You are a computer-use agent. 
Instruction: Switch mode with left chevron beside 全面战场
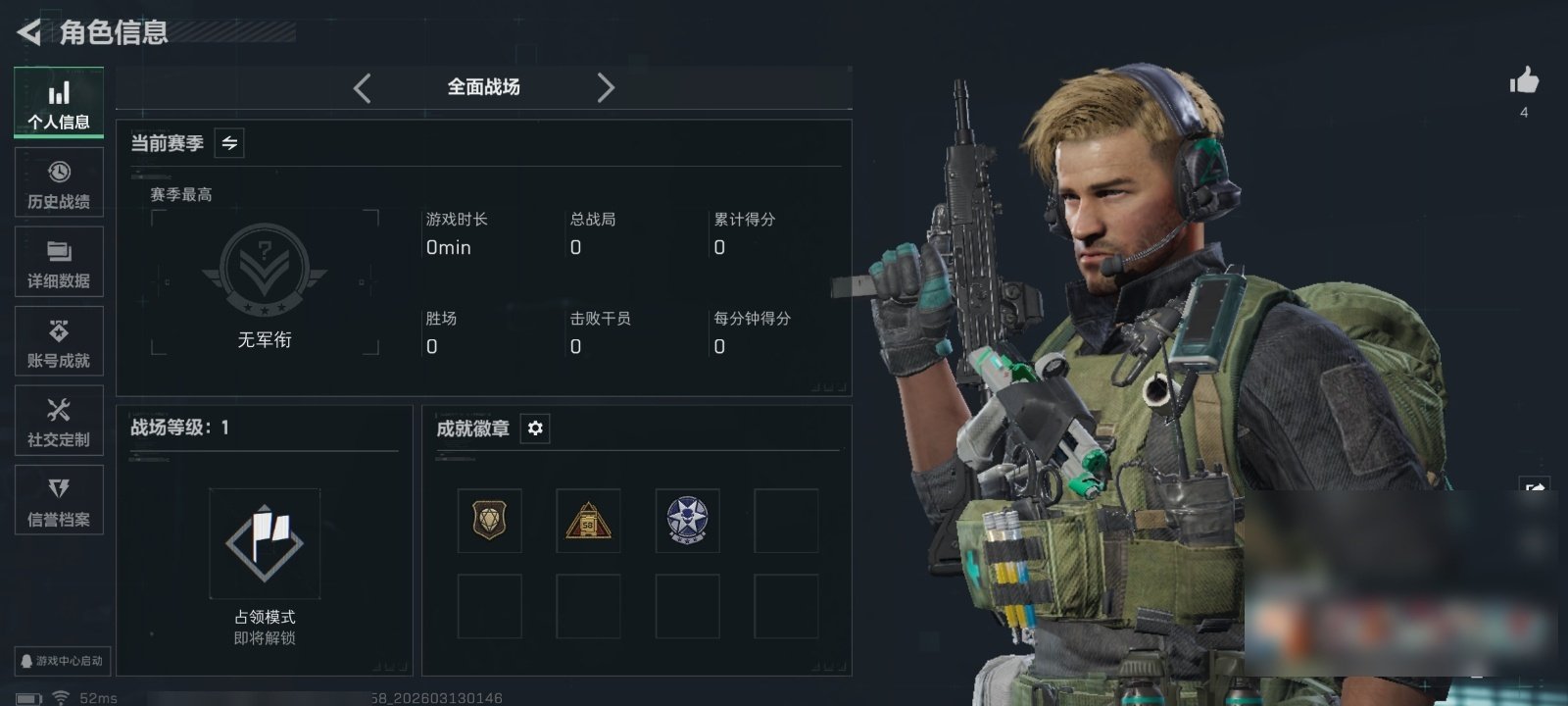coord(362,88)
